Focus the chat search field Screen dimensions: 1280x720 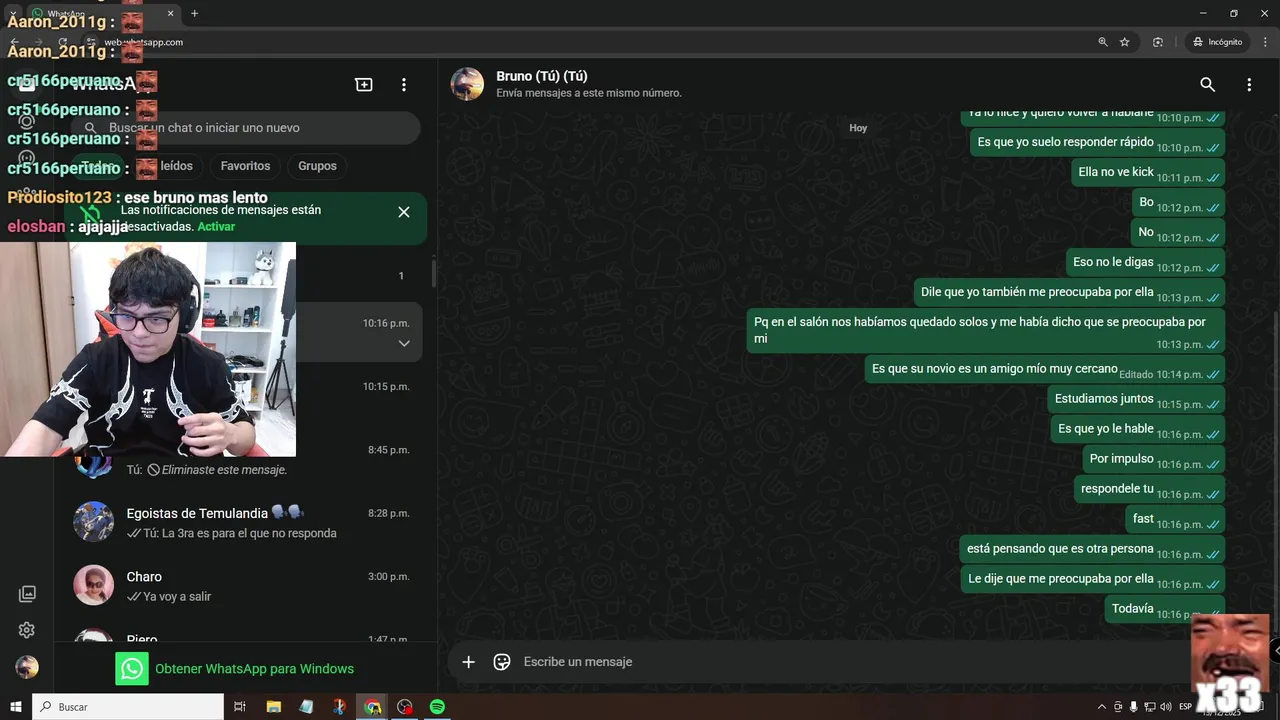coord(245,128)
